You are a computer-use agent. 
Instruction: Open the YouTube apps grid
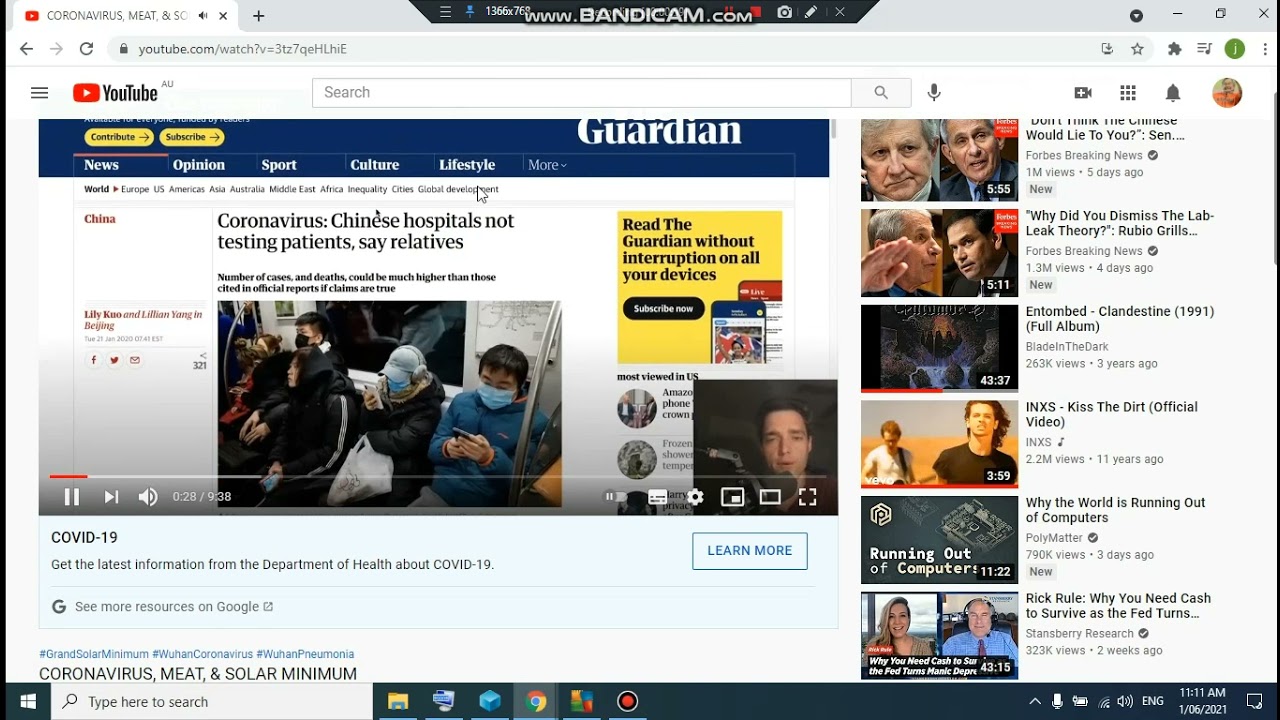1128,93
